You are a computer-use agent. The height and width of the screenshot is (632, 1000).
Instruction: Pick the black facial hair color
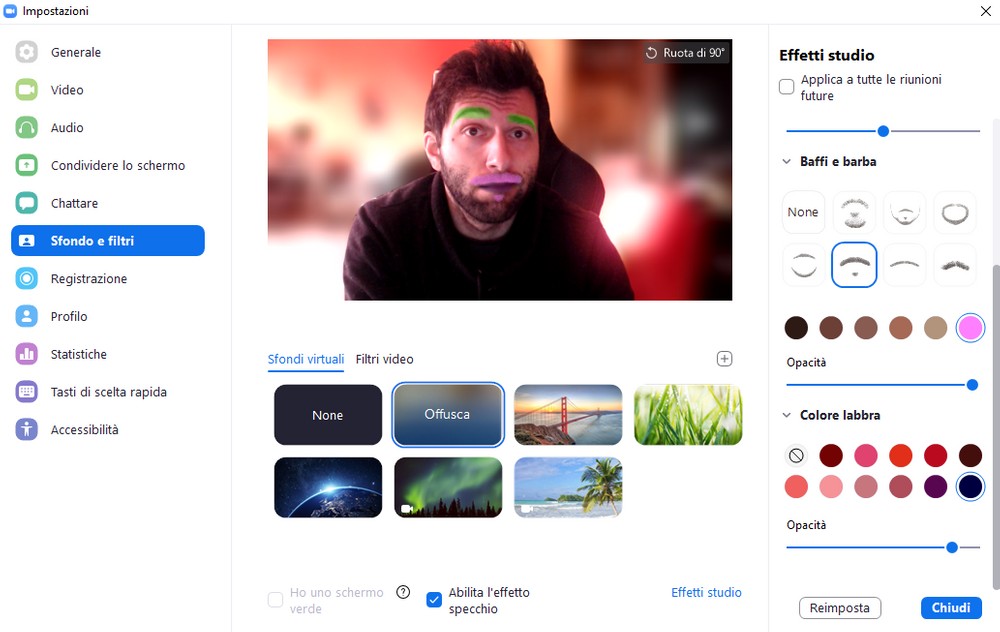pos(796,328)
